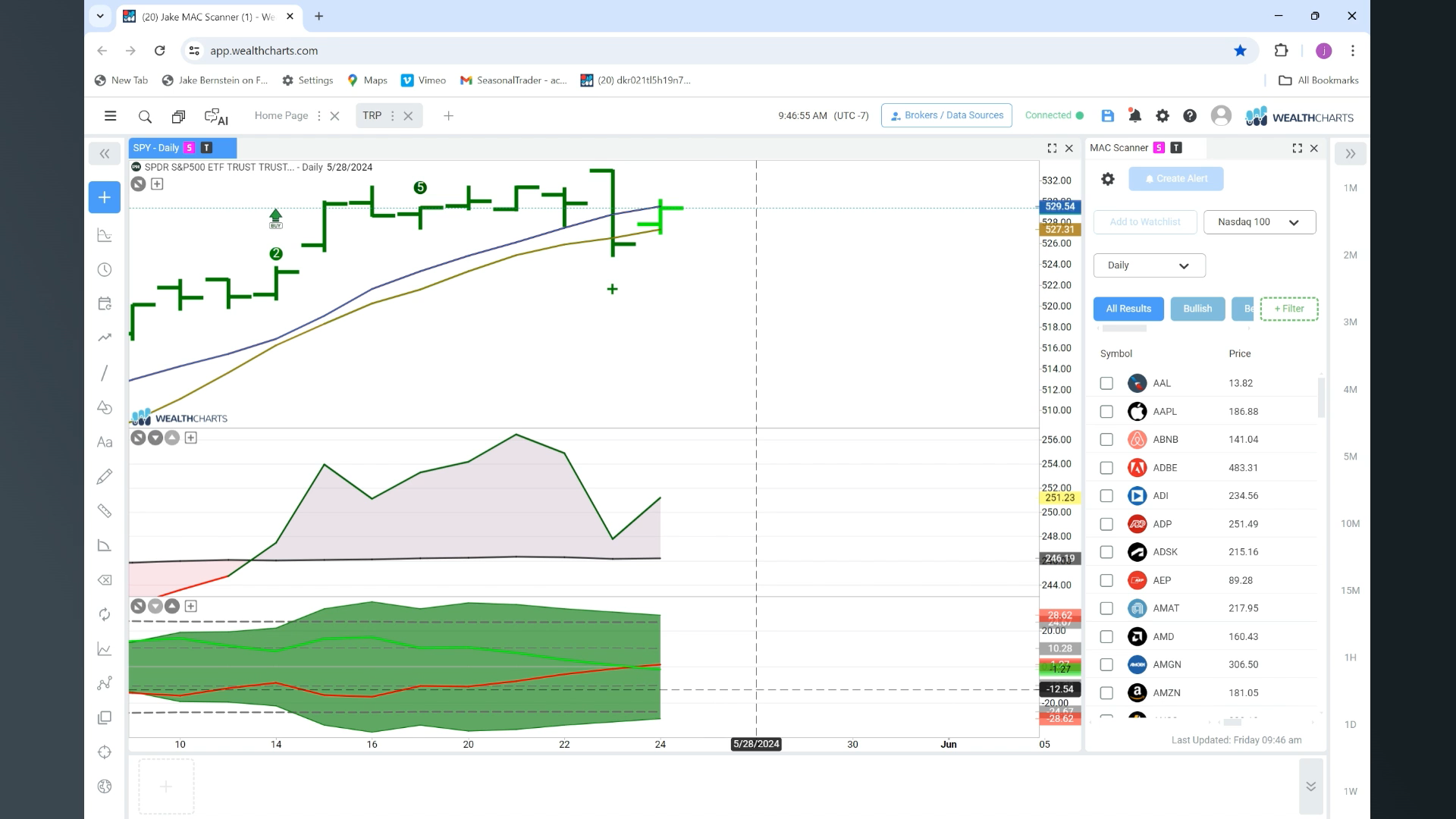The image size is (1456, 819).
Task: Select the Aa text annotation tool
Action: point(105,442)
